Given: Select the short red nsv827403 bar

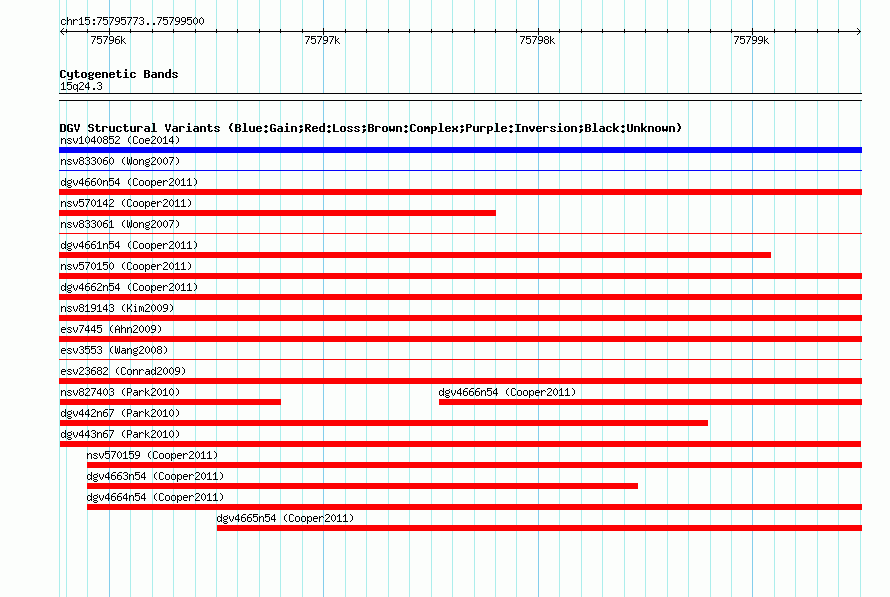Looking at the screenshot, I should 170,402.
